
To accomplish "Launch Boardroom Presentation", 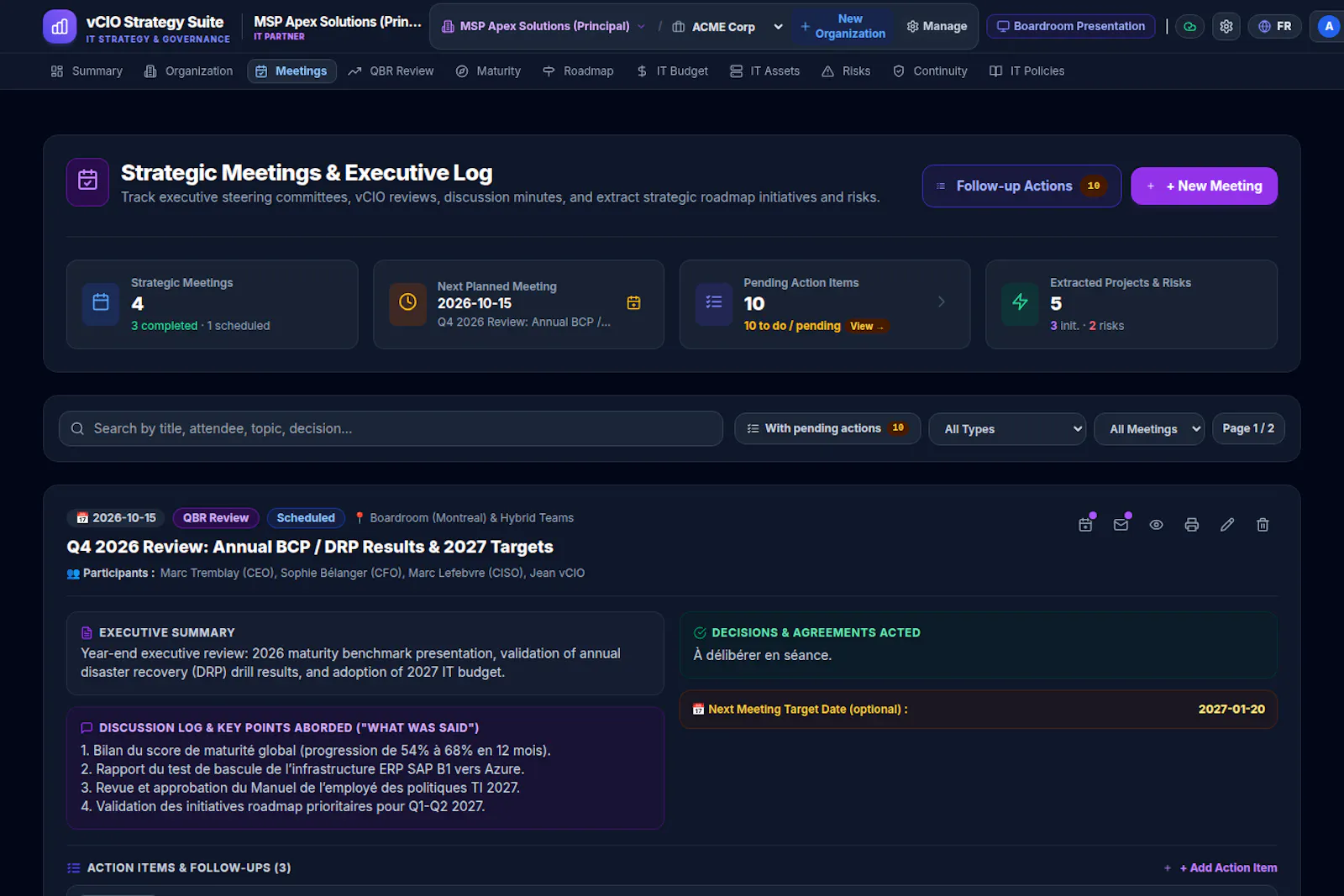I will click(x=1071, y=27).
